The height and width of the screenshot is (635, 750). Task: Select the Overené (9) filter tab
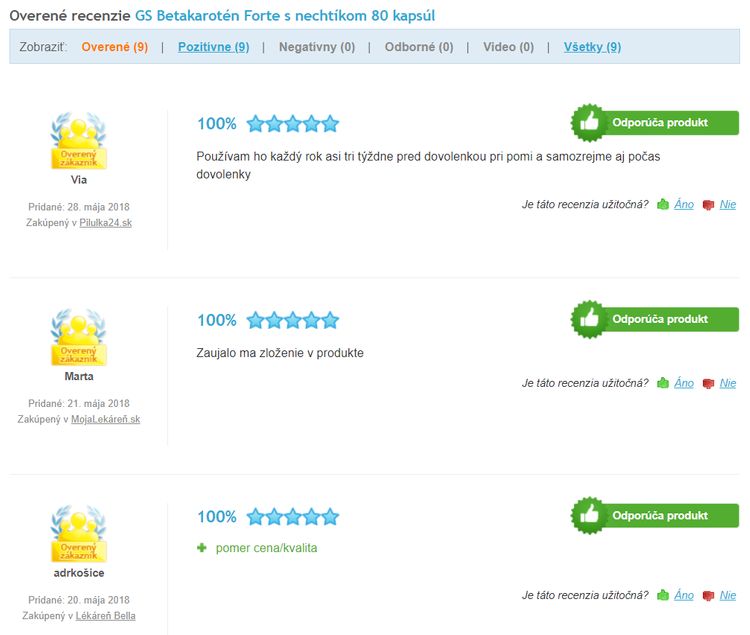pyautogui.click(x=114, y=47)
